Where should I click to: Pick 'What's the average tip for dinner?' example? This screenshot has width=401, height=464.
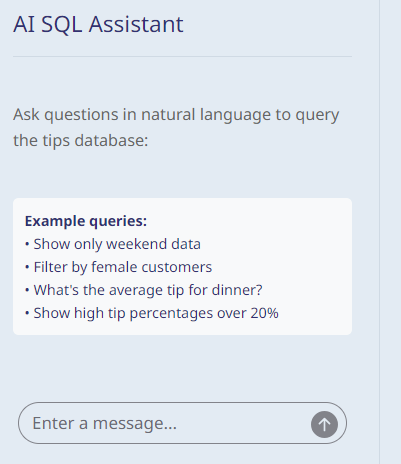click(148, 290)
